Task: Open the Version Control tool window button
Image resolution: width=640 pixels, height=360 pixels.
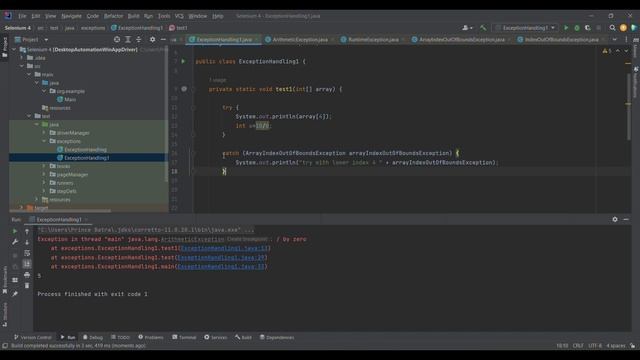Action: click(x=33, y=337)
